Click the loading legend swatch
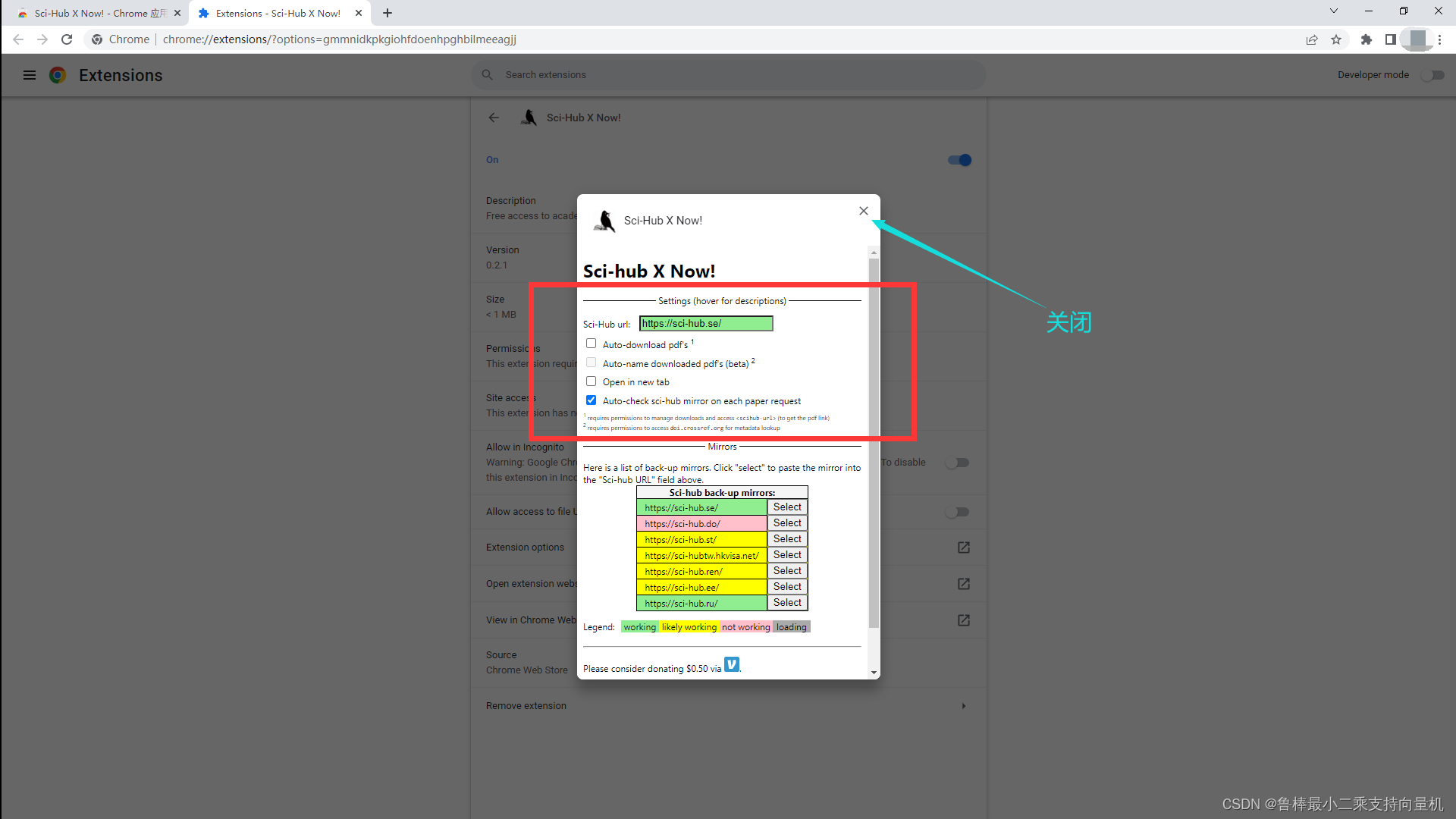The width and height of the screenshot is (1456, 819). tap(791, 627)
